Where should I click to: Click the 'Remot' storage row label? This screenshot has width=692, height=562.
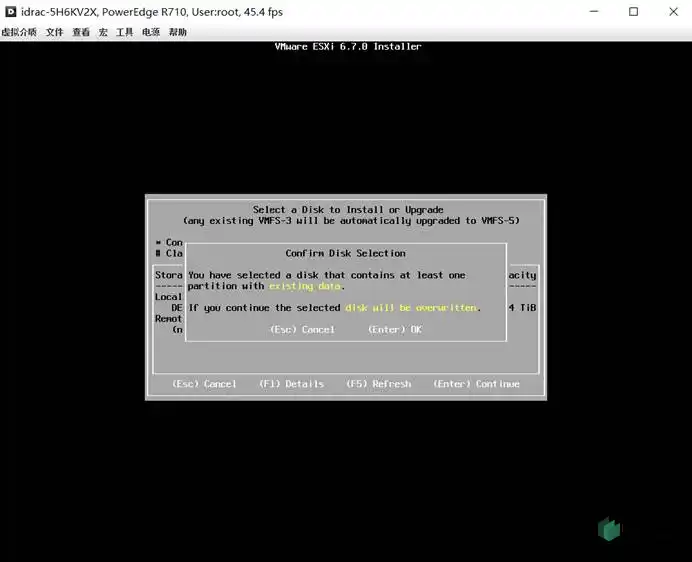click(x=168, y=318)
